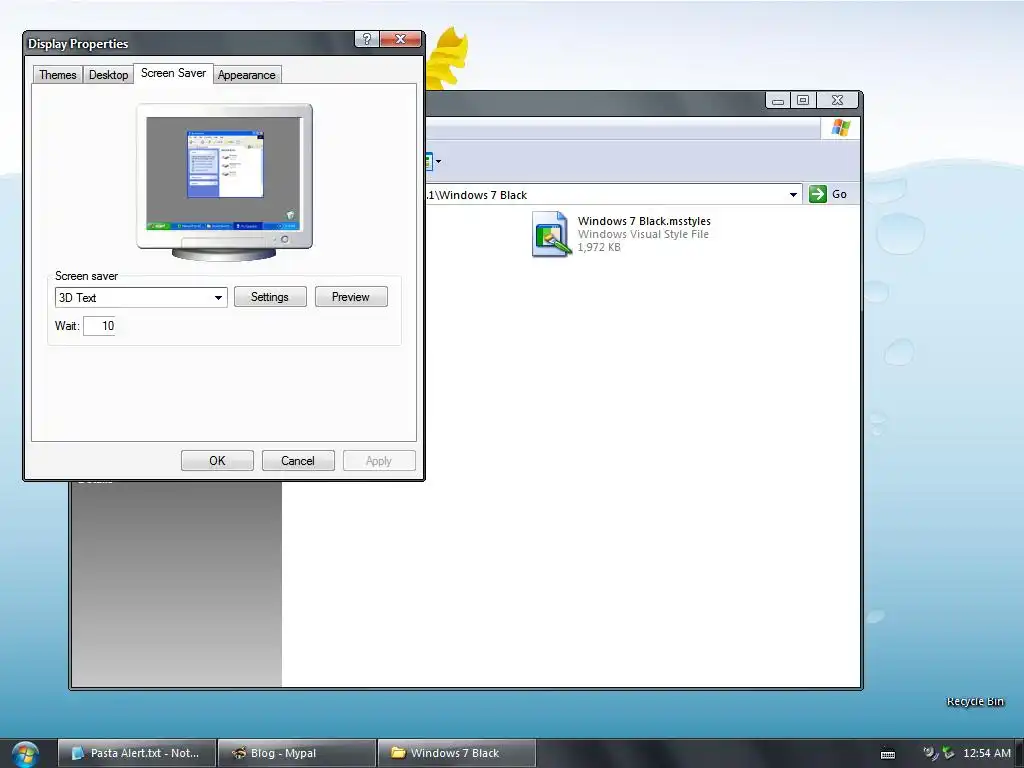This screenshot has height=768, width=1024.
Task: Switch to Blog - Mypal taskbar button
Action: pyautogui.click(x=297, y=753)
